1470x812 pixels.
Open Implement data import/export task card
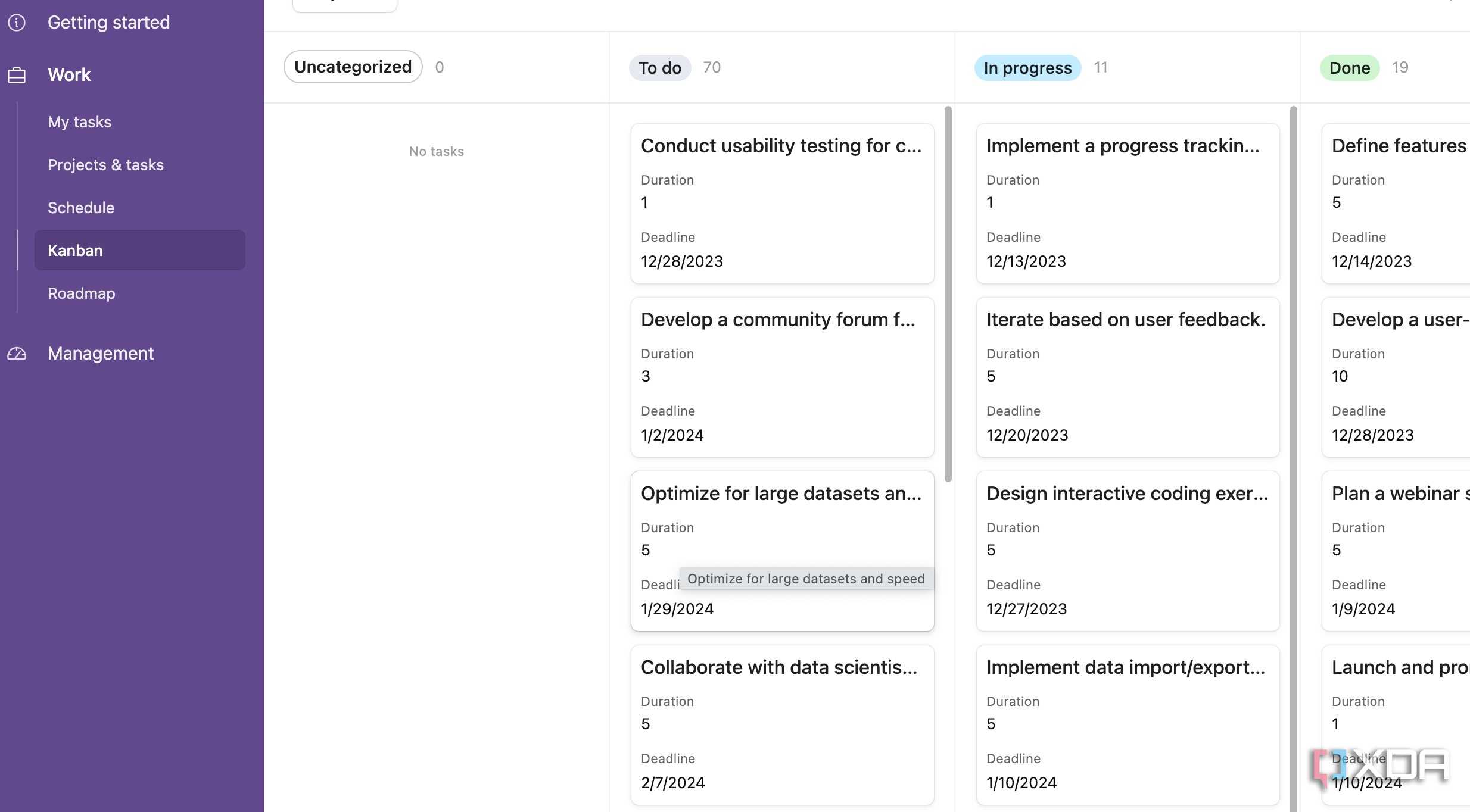pyautogui.click(x=1128, y=725)
